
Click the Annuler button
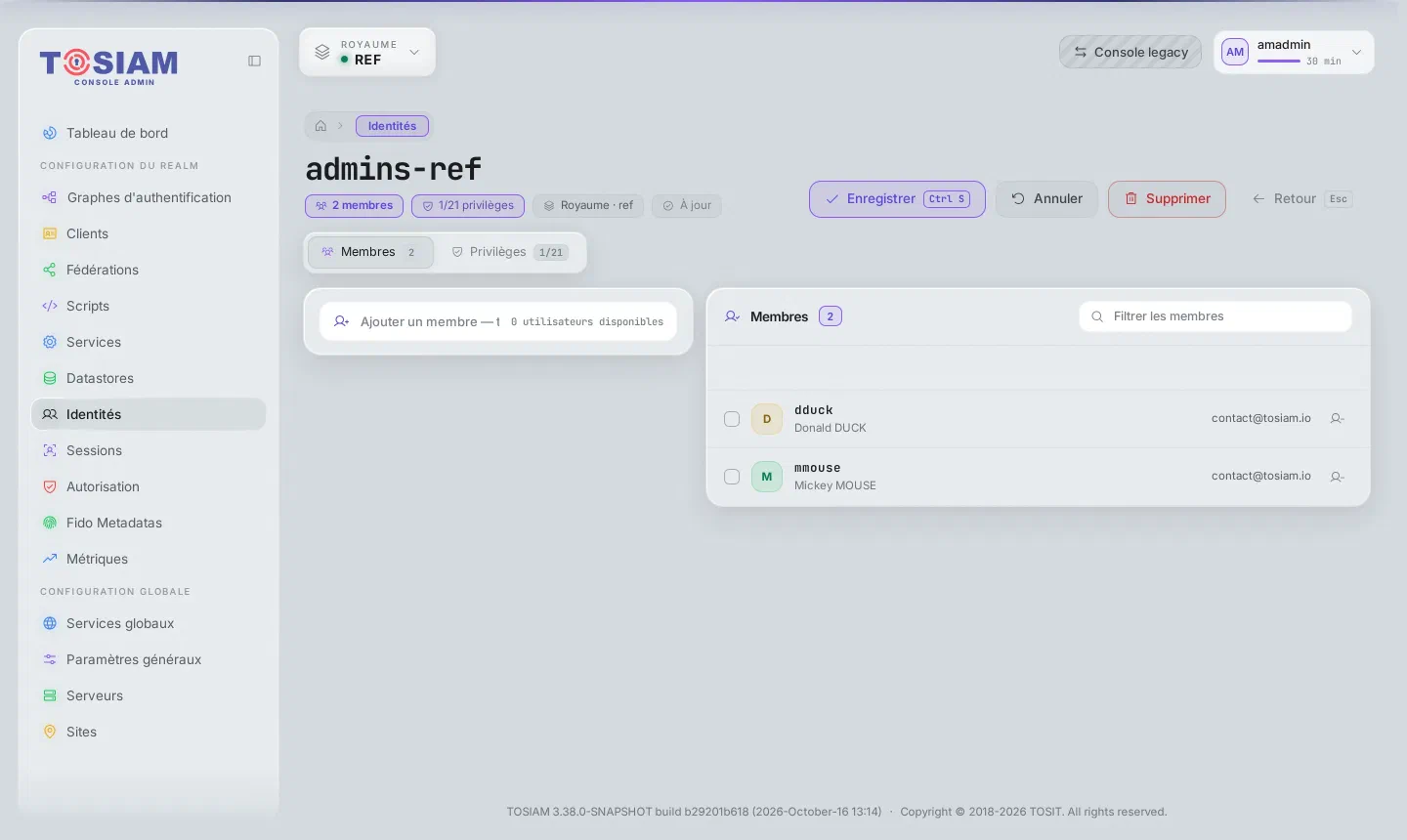[x=1046, y=199]
